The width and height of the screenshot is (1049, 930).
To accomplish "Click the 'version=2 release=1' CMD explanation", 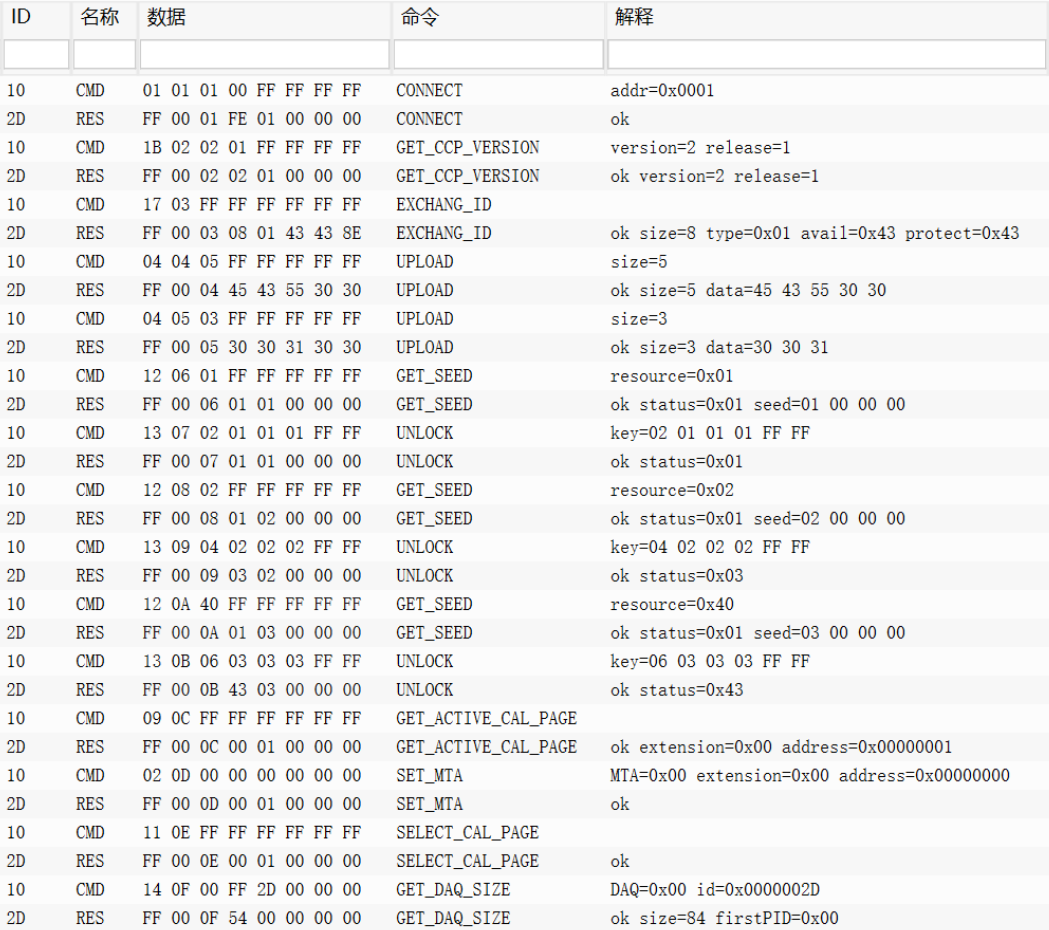I will pos(700,147).
